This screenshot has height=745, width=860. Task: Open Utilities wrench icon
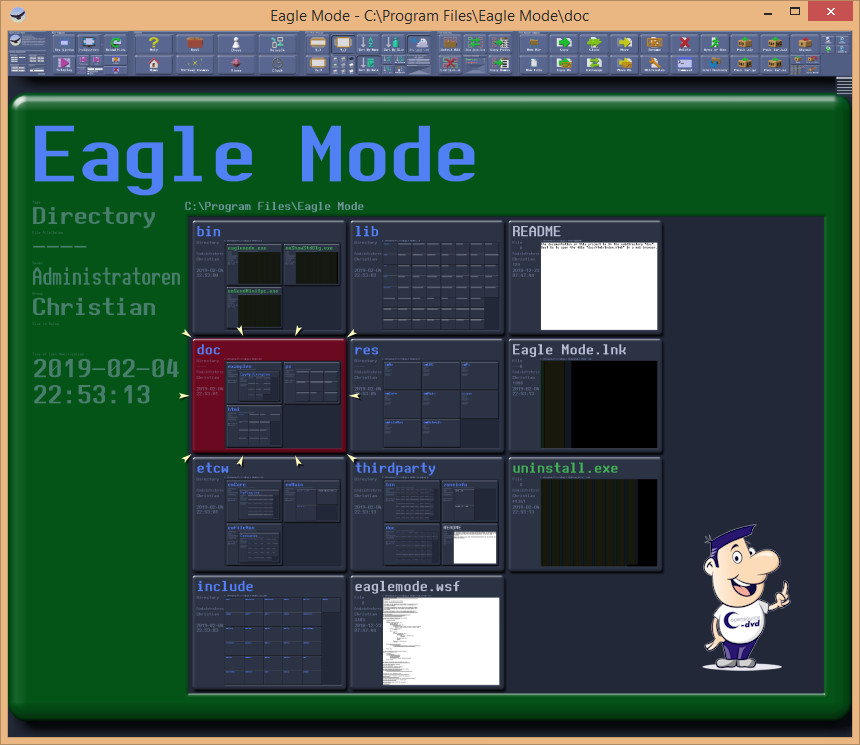(x=655, y=65)
